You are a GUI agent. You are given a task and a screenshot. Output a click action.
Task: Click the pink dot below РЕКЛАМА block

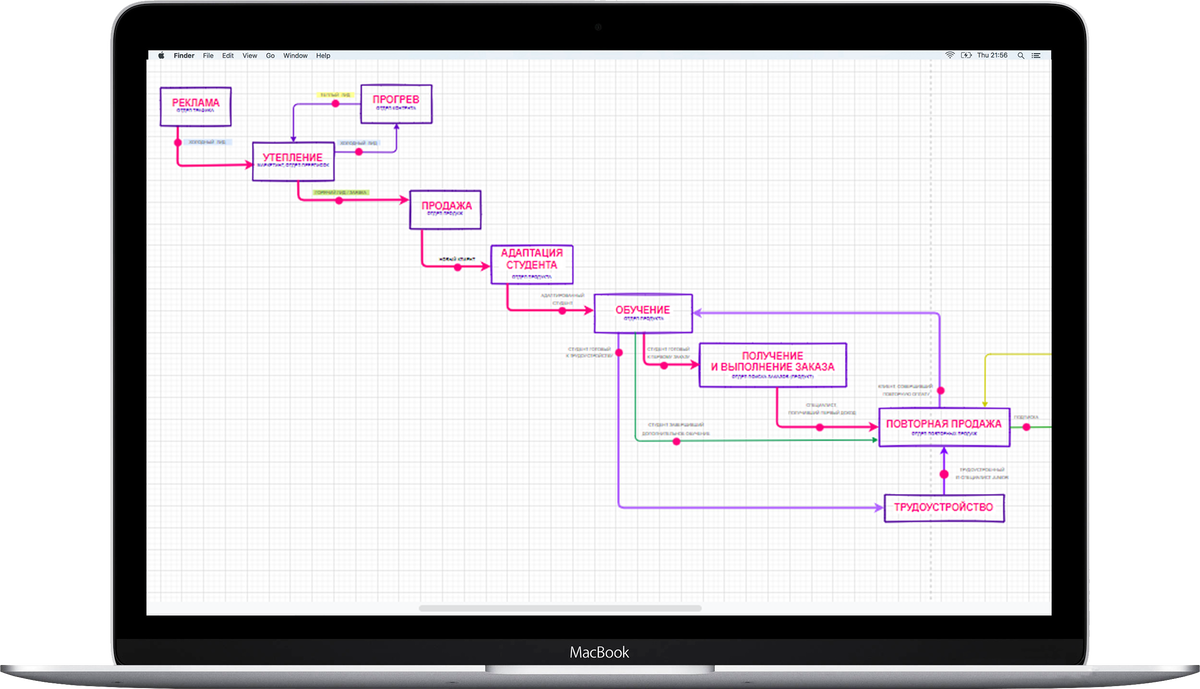[178, 142]
